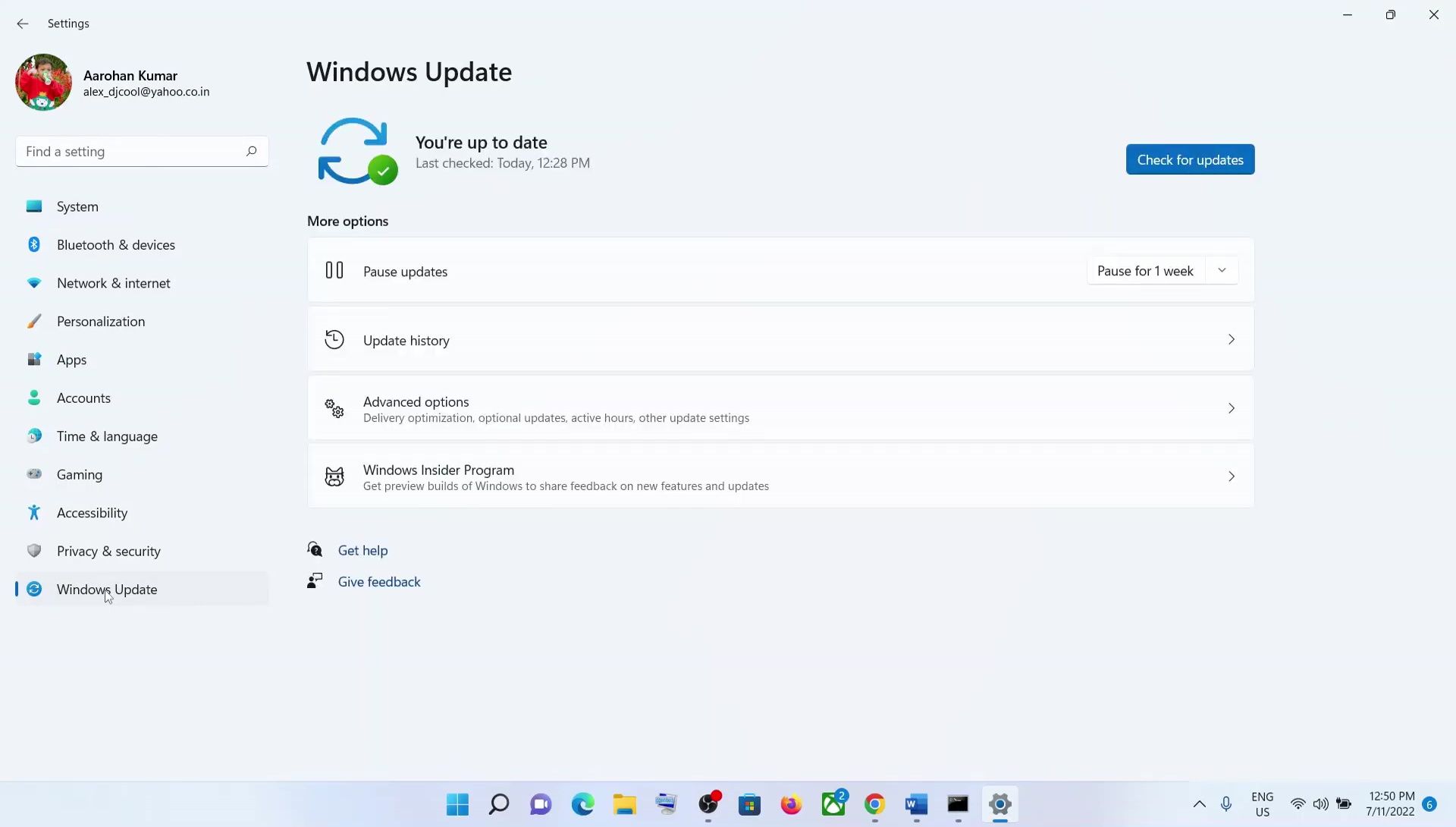Show hidden system tray icons
The width and height of the screenshot is (1456, 827).
pos(1199,804)
